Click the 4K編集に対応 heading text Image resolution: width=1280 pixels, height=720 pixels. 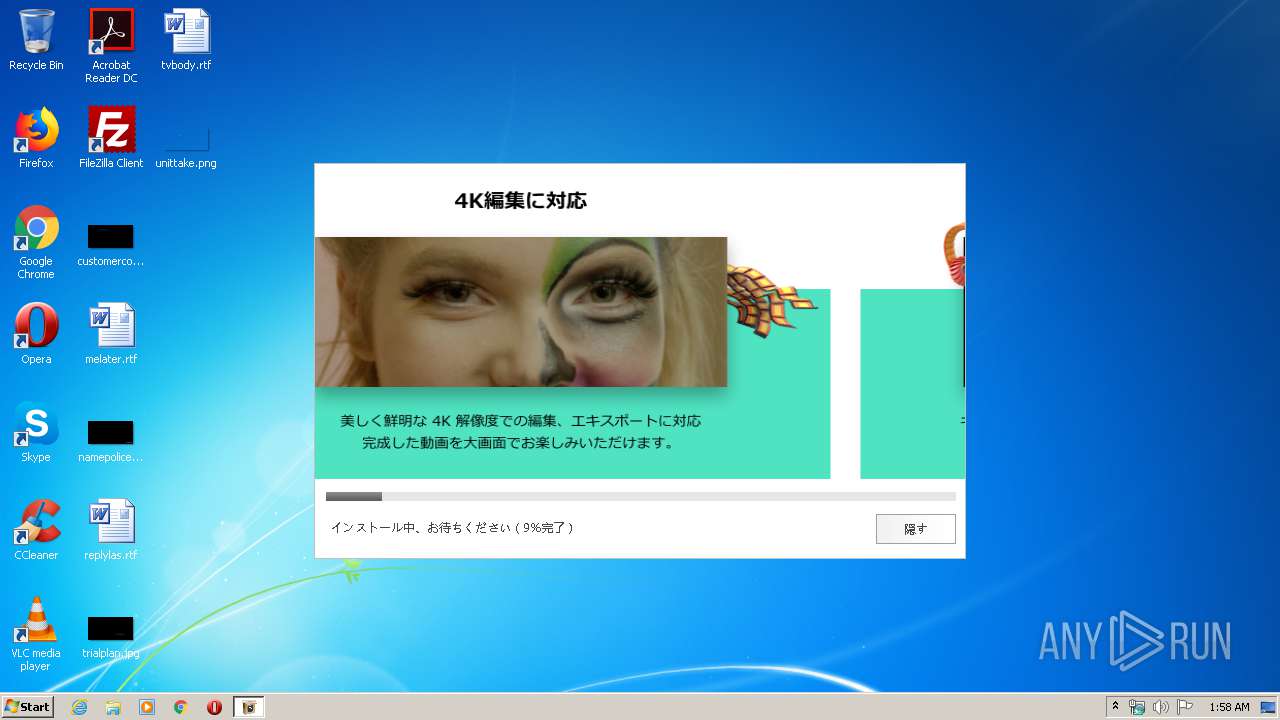pyautogui.click(x=520, y=200)
